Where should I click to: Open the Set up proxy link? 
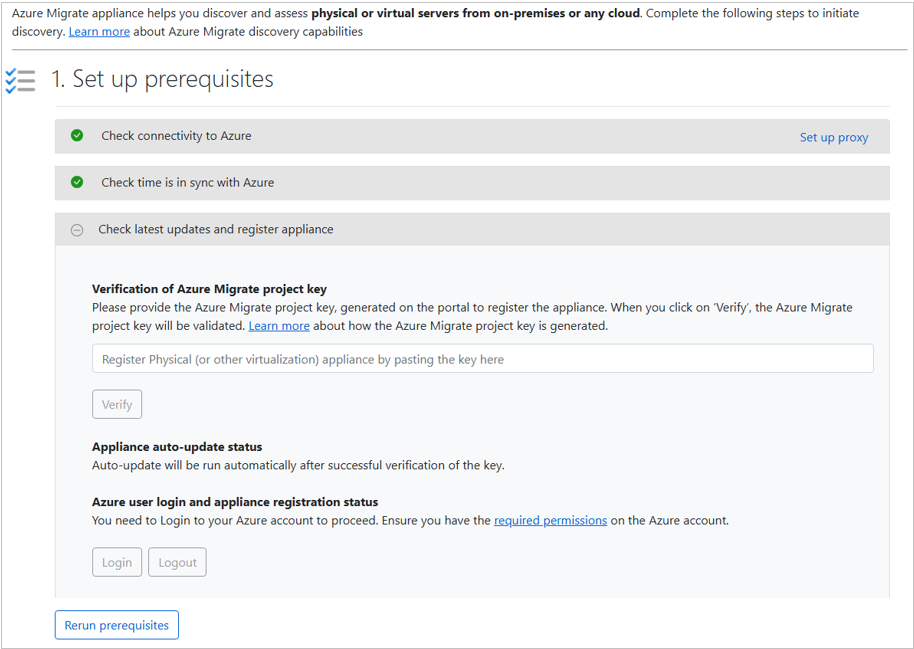pyautogui.click(x=833, y=137)
